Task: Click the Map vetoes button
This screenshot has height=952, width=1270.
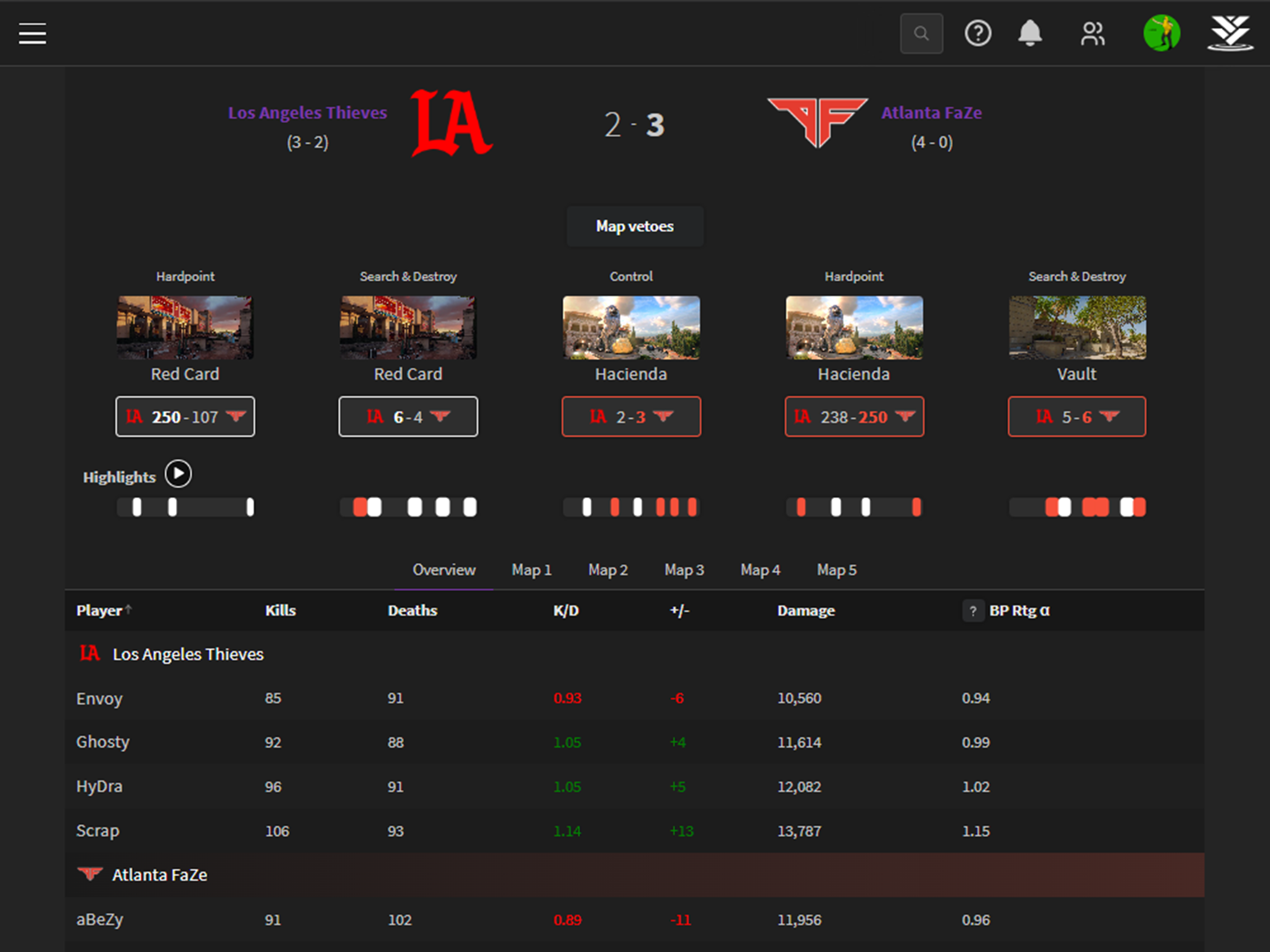Action: [635, 226]
